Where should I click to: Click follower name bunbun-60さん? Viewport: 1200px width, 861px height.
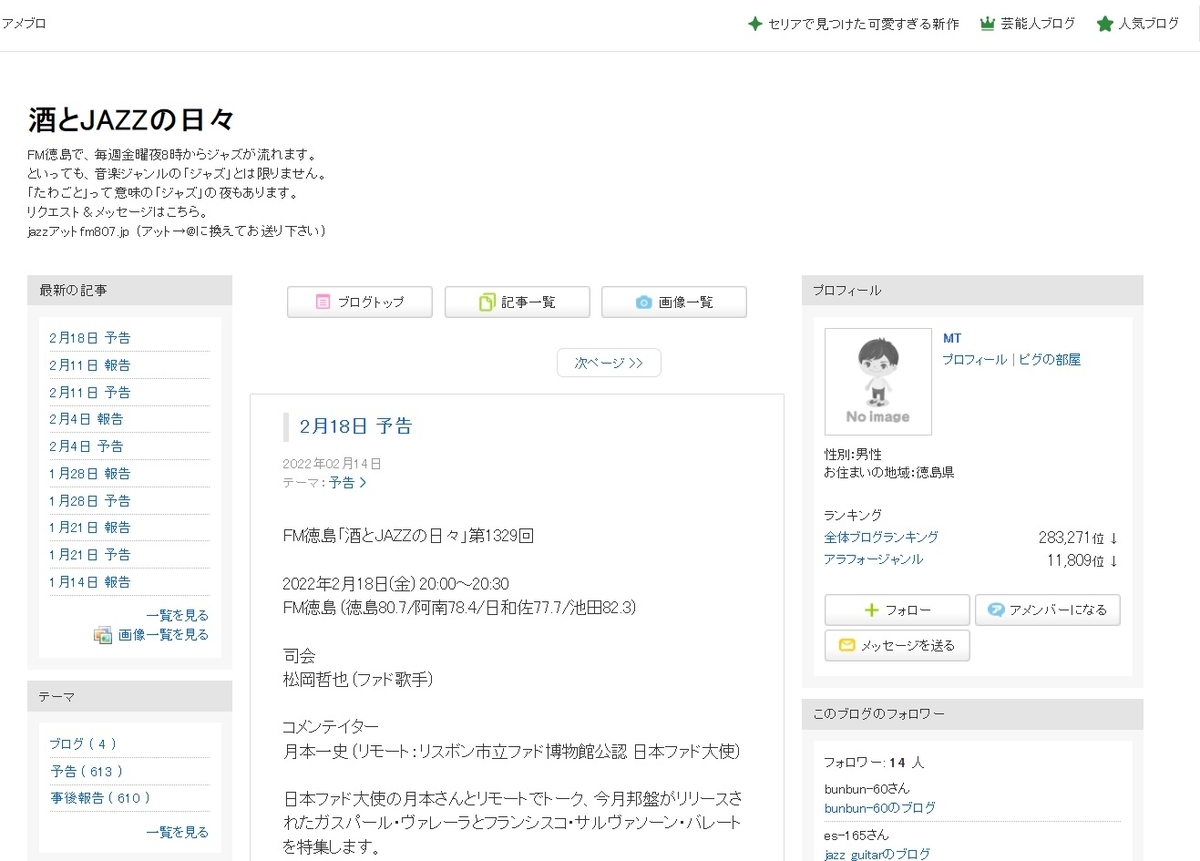click(x=867, y=788)
